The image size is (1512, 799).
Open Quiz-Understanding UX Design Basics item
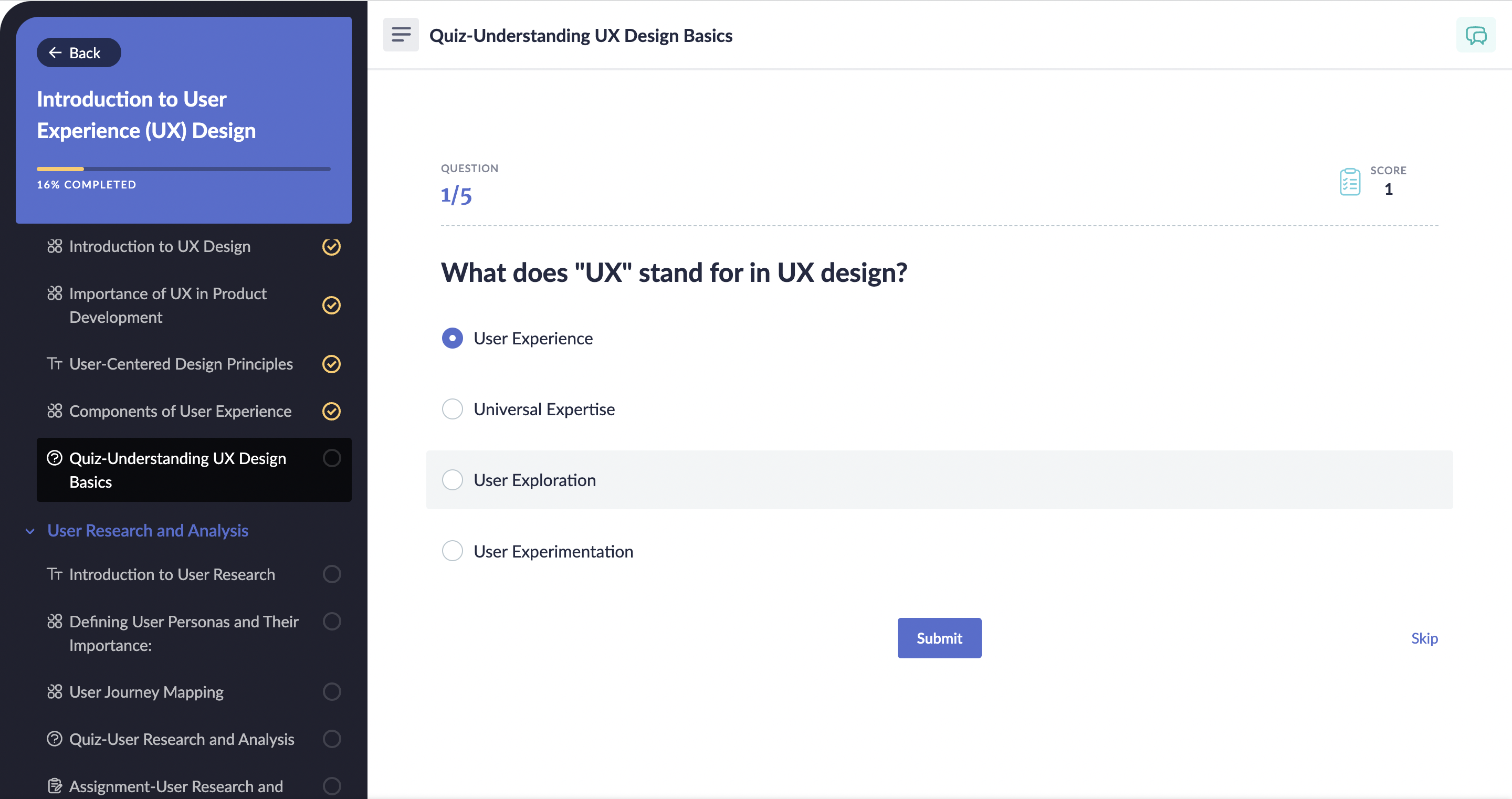[x=194, y=470]
